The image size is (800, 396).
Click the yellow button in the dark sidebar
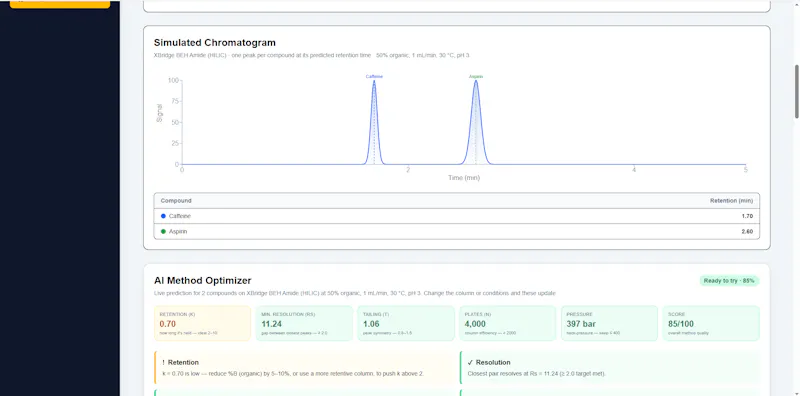pyautogui.click(x=60, y=4)
